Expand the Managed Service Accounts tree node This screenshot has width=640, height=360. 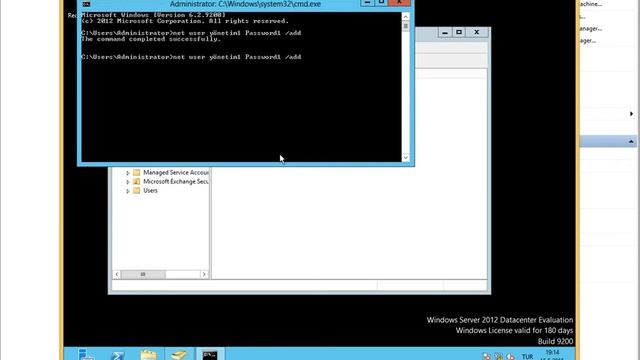pyautogui.click(x=128, y=173)
